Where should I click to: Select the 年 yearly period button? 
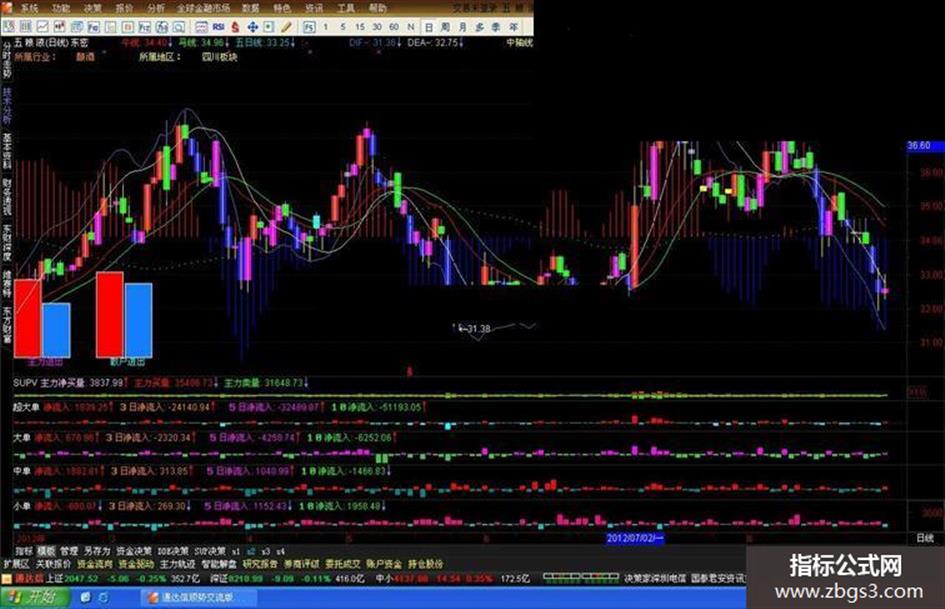[513, 27]
